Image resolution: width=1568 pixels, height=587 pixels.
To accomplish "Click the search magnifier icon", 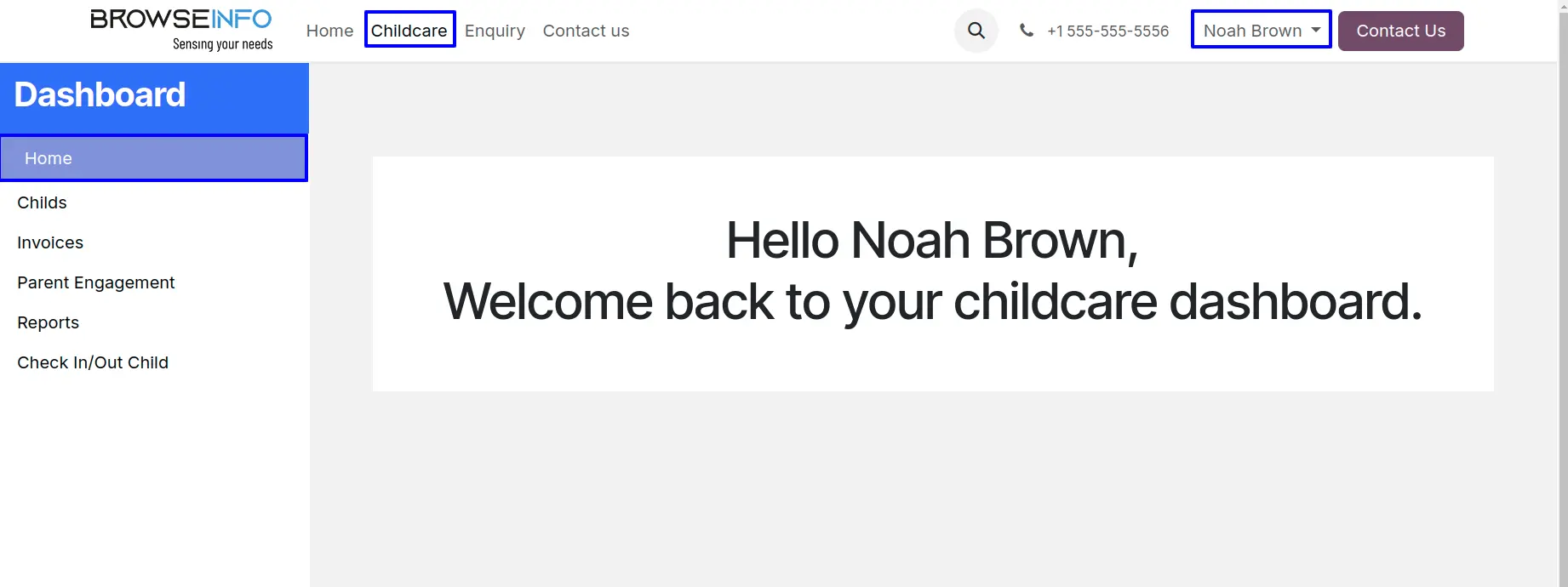I will [976, 31].
